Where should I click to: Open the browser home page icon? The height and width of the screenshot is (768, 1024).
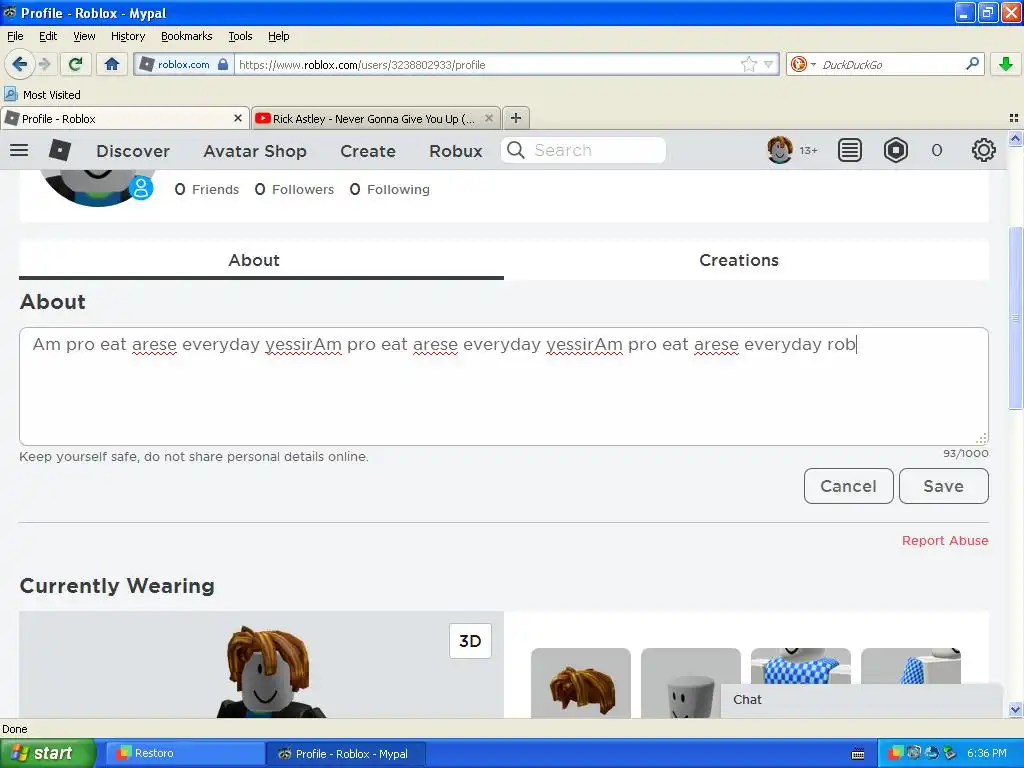pos(112,64)
